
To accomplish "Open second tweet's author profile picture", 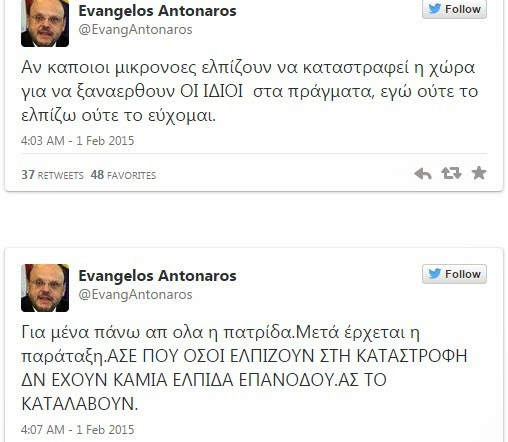I will point(45,288).
